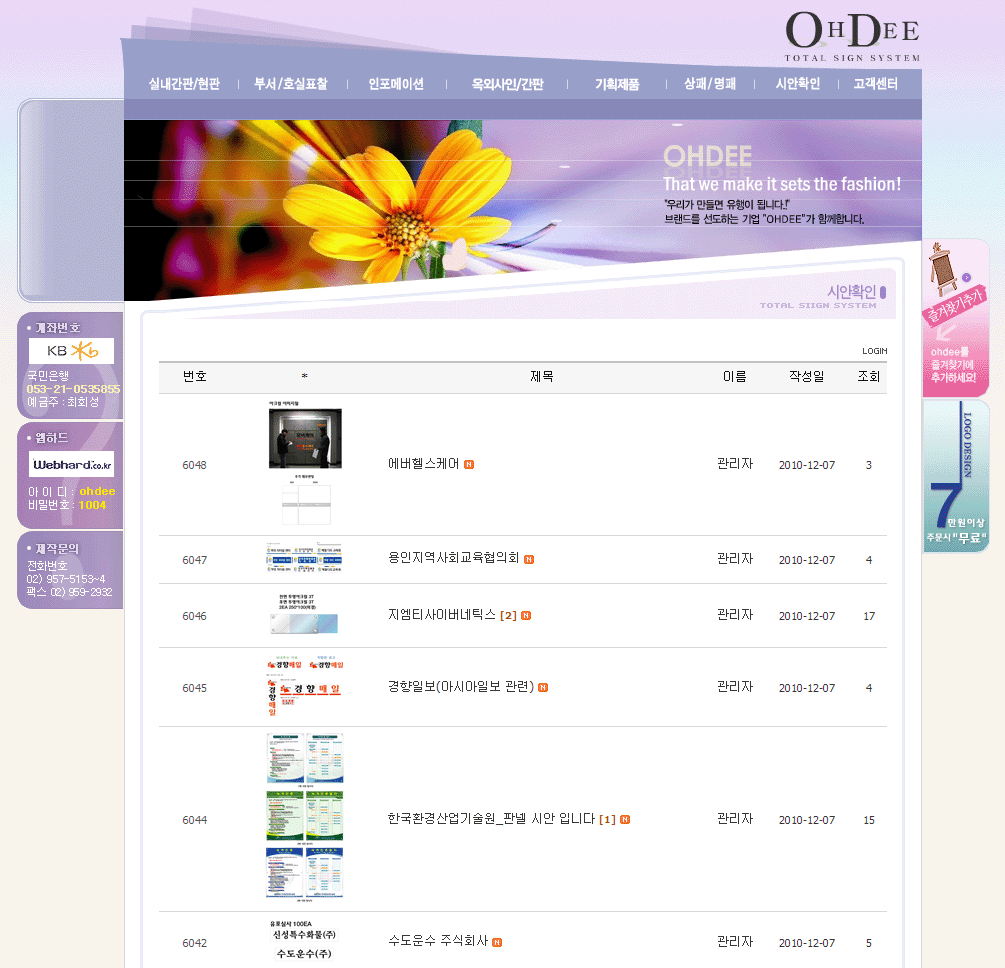The image size is (1005, 968).
Task: Click the OHDEE Total Sign System logo
Action: click(x=852, y=37)
